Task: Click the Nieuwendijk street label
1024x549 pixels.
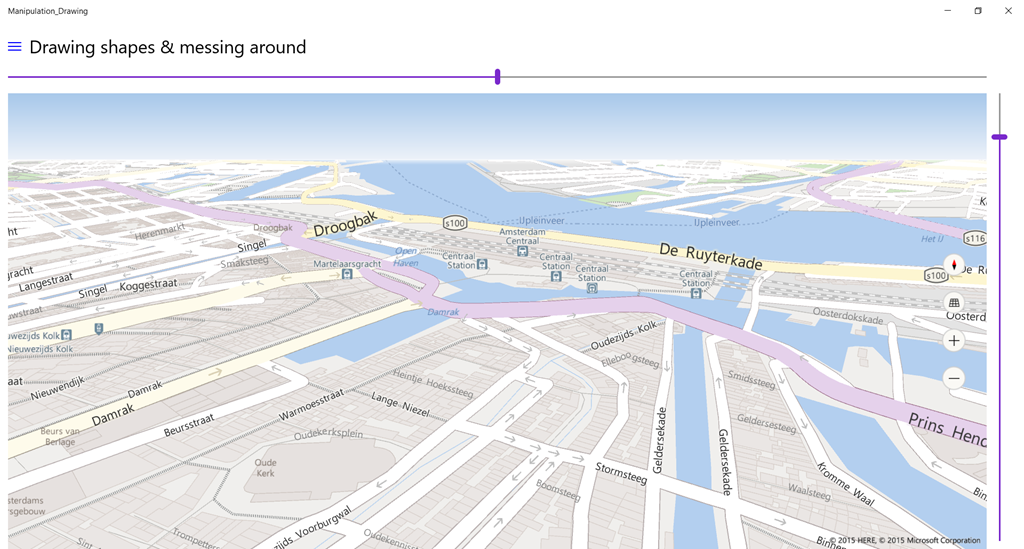Action: click(x=57, y=388)
